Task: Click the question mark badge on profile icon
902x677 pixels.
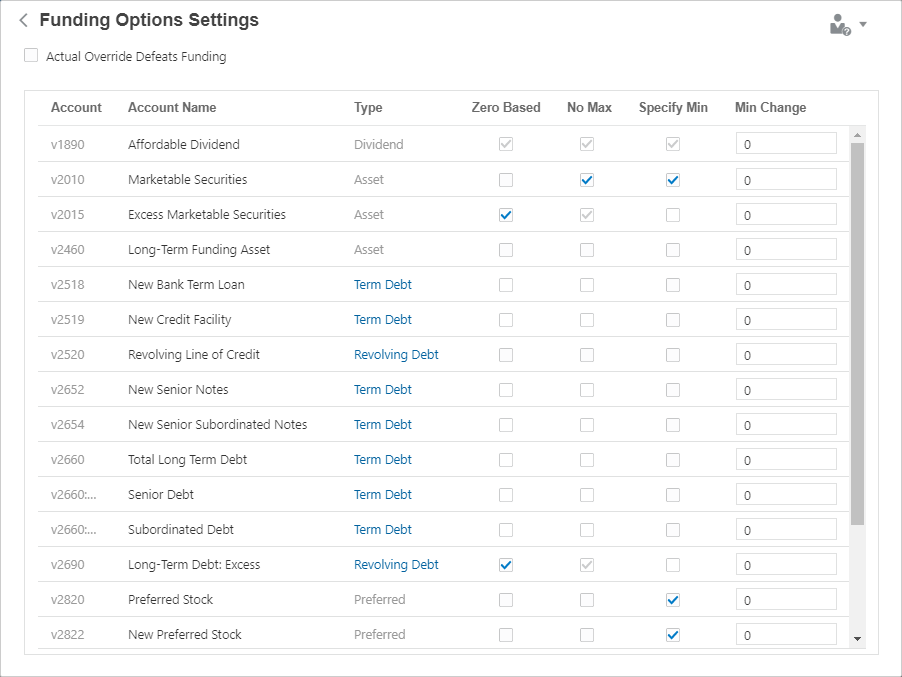Action: tap(848, 30)
